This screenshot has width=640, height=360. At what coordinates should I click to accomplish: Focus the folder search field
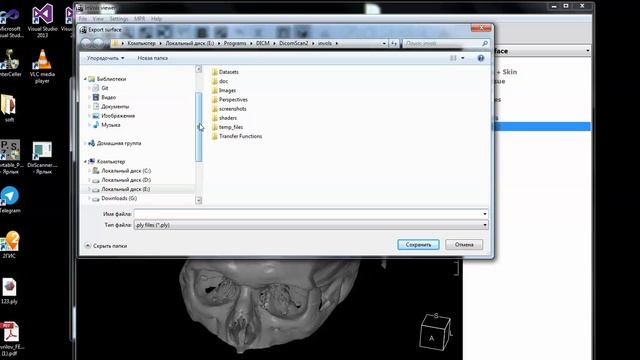tap(442, 43)
